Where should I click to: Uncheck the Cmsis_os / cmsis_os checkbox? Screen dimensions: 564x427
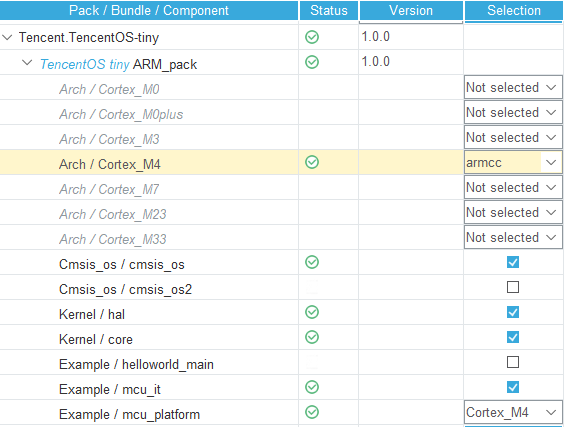pyautogui.click(x=513, y=262)
